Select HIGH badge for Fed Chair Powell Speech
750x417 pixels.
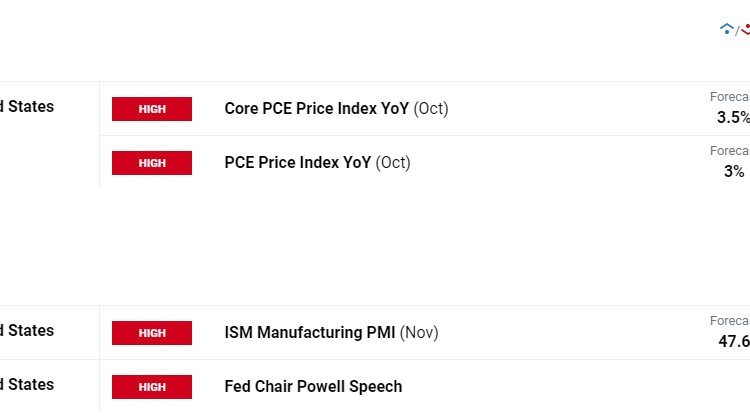pos(152,387)
